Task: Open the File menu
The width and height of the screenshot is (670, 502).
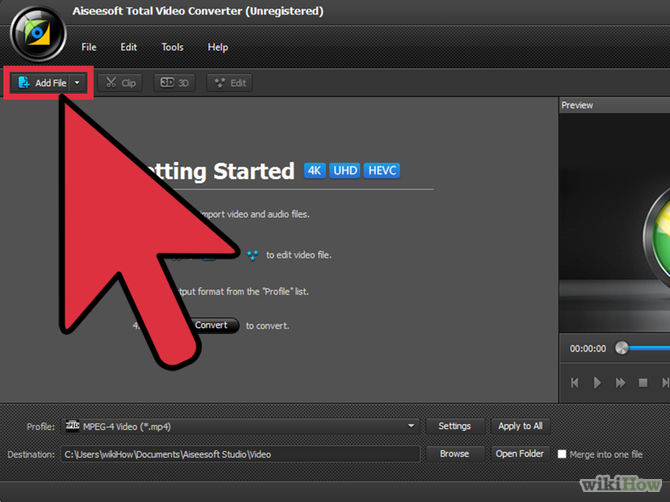Action: point(88,47)
